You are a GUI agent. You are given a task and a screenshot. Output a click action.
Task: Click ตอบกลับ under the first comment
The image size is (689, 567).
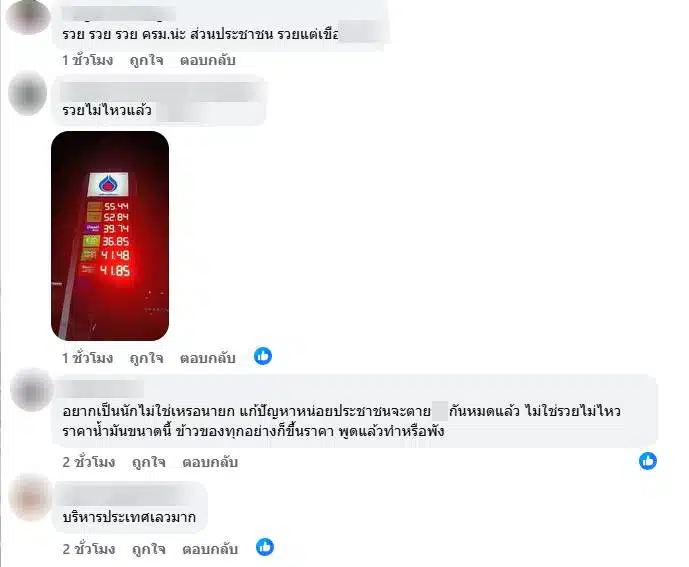point(208,60)
